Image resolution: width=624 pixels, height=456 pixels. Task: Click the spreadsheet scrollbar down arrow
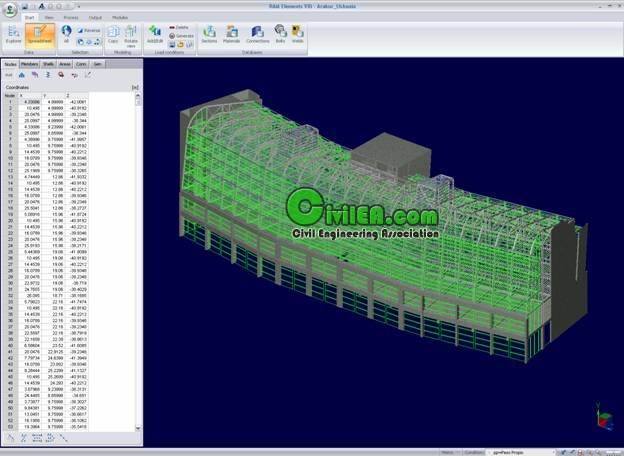[x=138, y=428]
